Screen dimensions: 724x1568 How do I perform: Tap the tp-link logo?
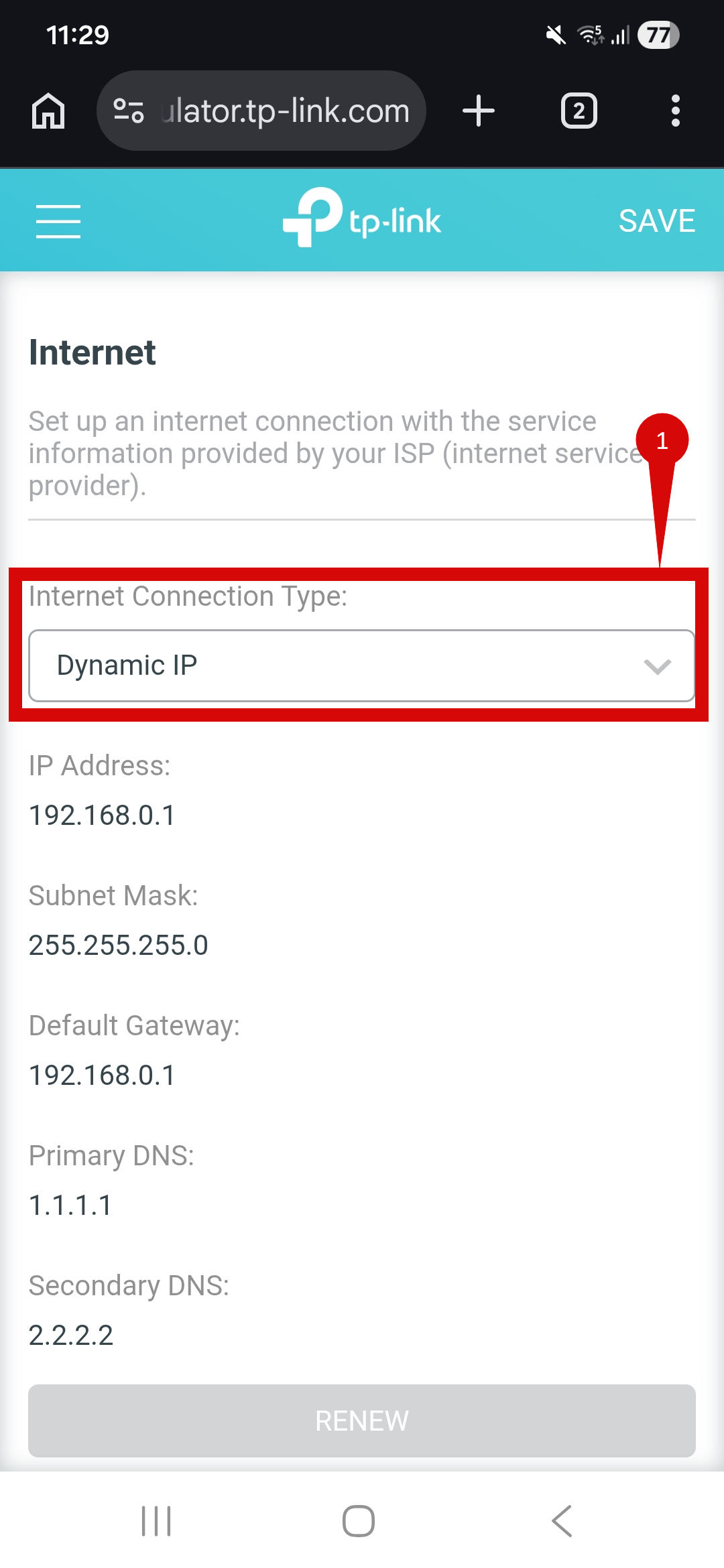(x=362, y=218)
